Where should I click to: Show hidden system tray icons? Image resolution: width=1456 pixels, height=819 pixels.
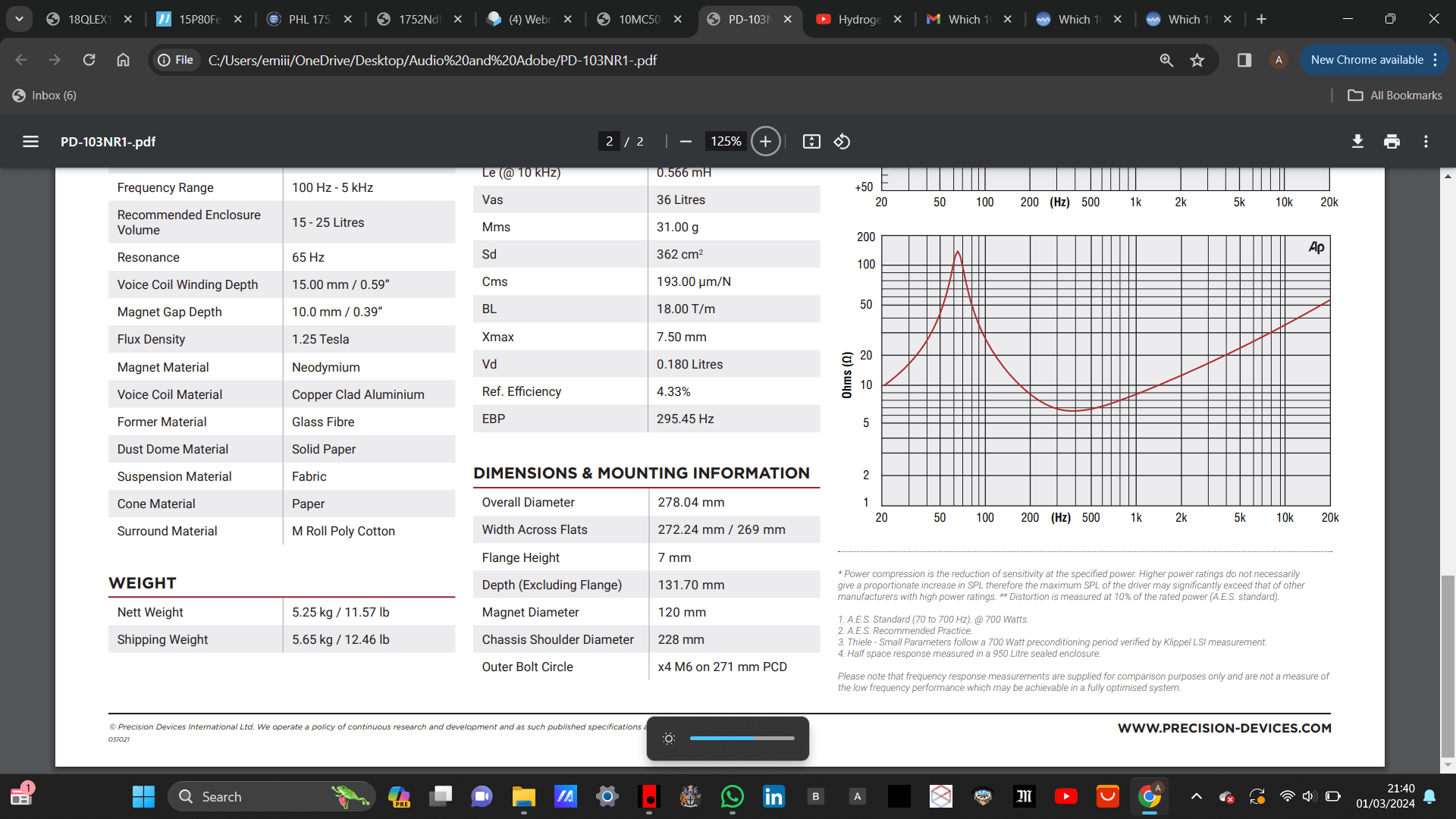1196,796
